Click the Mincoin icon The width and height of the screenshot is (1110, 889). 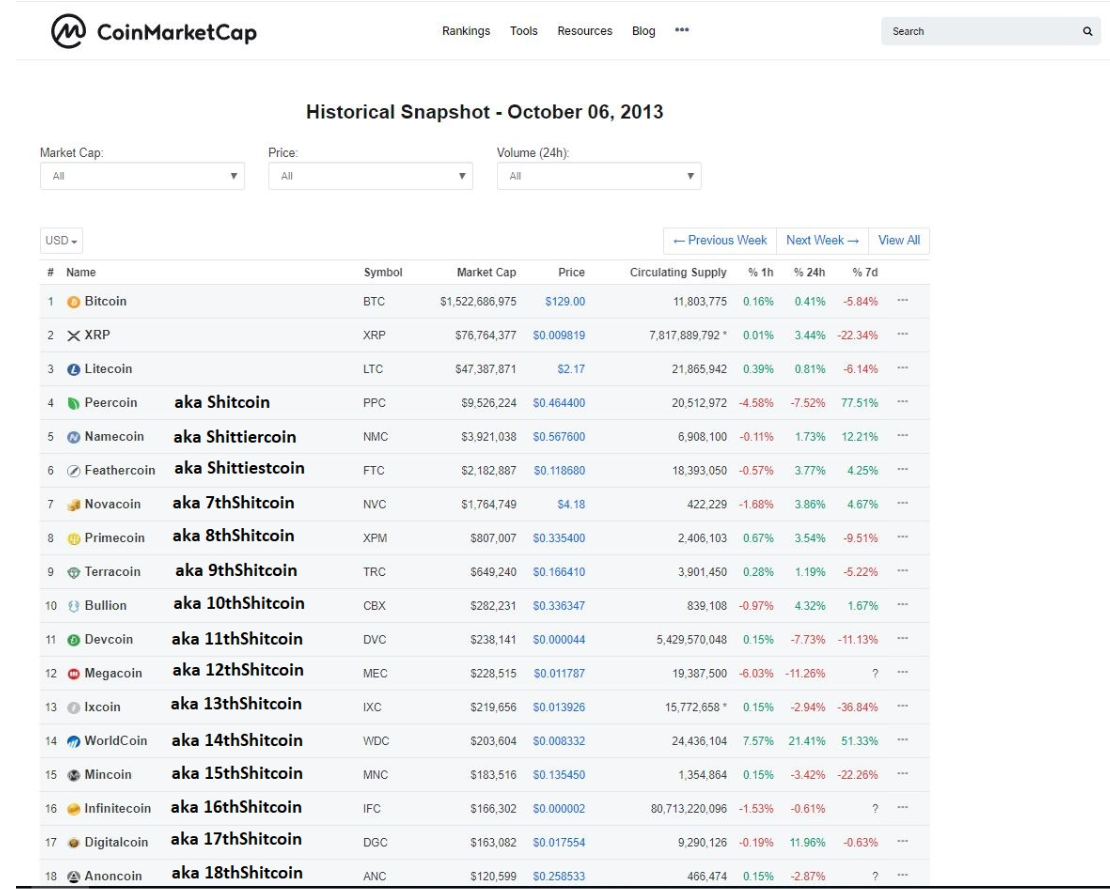[74, 775]
